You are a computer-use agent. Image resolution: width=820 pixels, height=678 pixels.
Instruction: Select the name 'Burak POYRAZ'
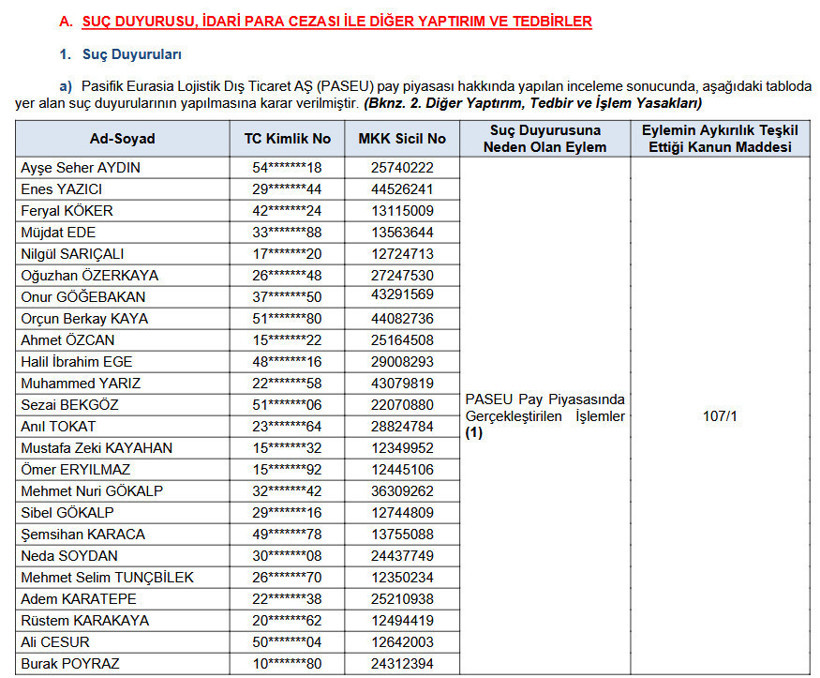pyautogui.click(x=70, y=664)
